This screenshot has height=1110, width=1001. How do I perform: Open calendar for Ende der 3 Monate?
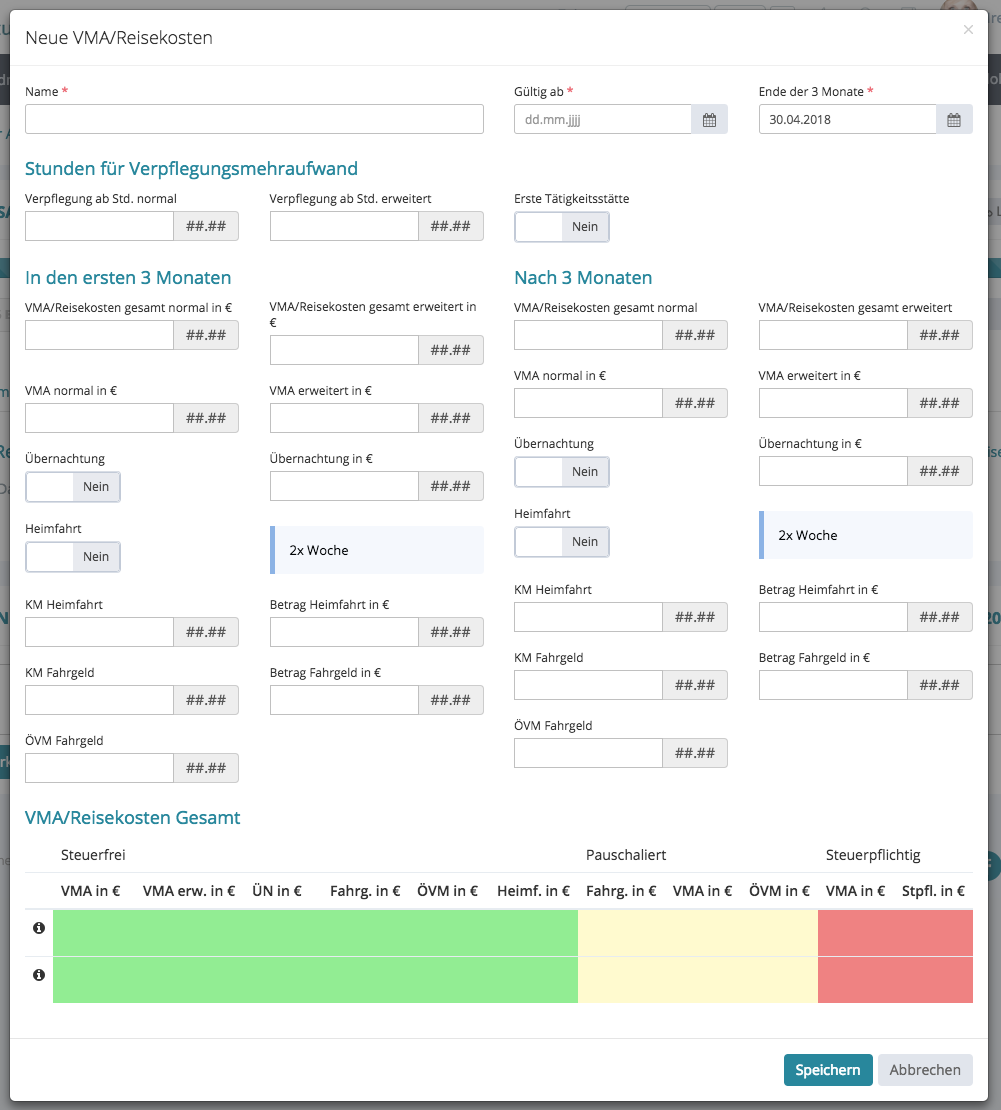954,120
